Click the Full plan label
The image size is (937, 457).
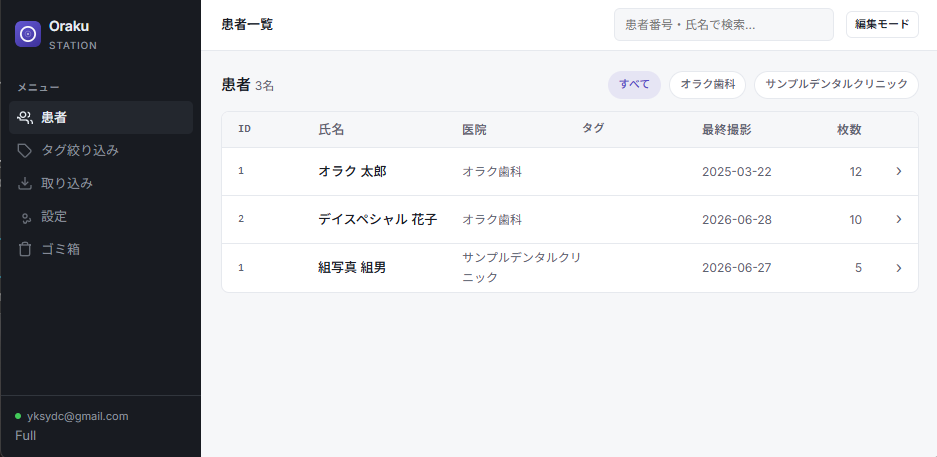[26, 435]
